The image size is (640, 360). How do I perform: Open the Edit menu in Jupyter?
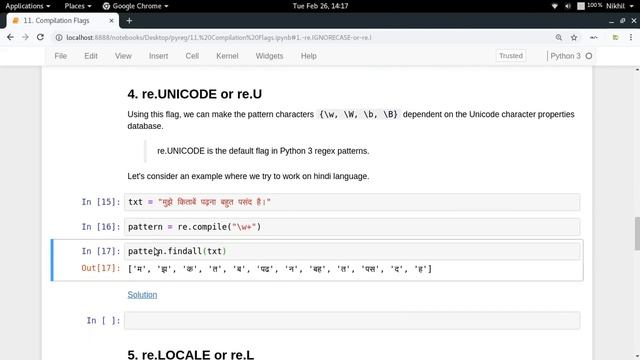(x=91, y=56)
